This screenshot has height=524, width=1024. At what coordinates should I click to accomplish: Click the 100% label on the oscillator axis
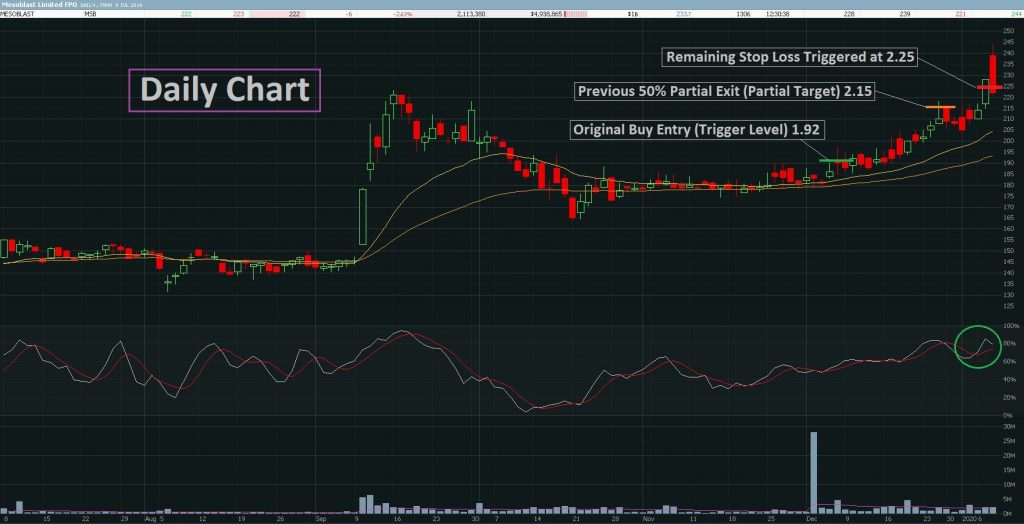[x=1011, y=325]
